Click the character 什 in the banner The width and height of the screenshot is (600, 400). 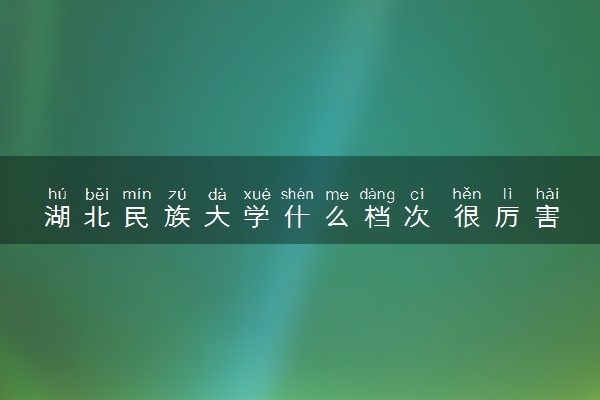297,217
